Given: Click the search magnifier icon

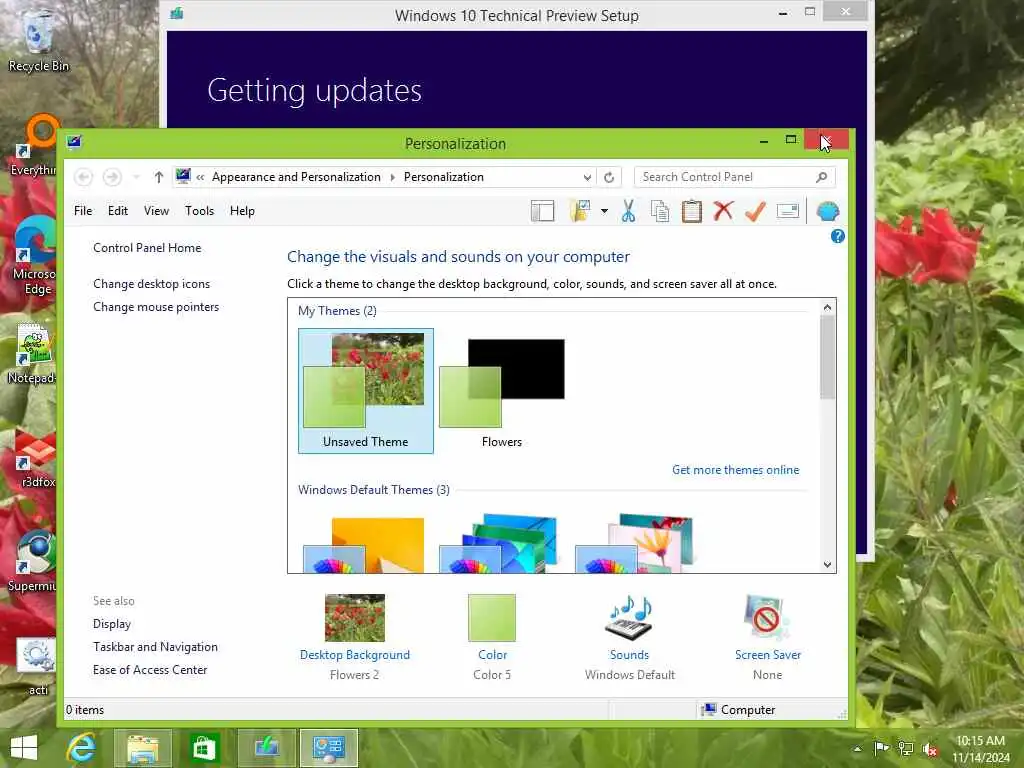Looking at the screenshot, I should tap(822, 177).
